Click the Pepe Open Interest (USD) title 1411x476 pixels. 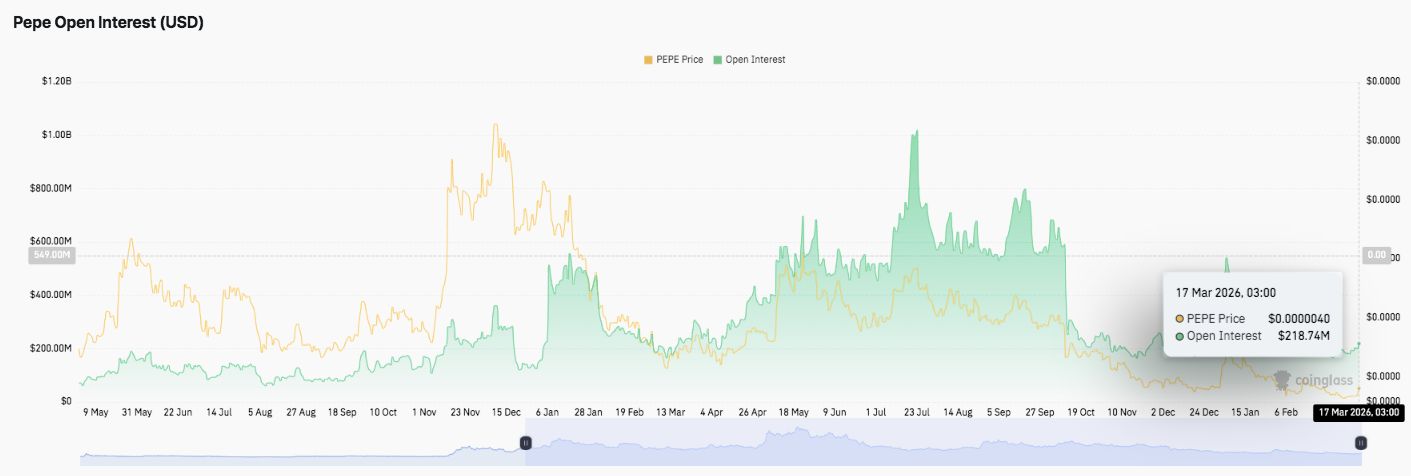click(108, 22)
